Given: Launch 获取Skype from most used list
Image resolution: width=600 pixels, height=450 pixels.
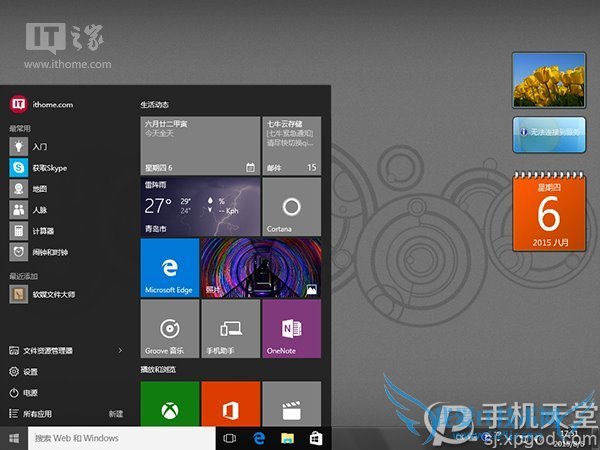Looking at the screenshot, I should pos(38,168).
